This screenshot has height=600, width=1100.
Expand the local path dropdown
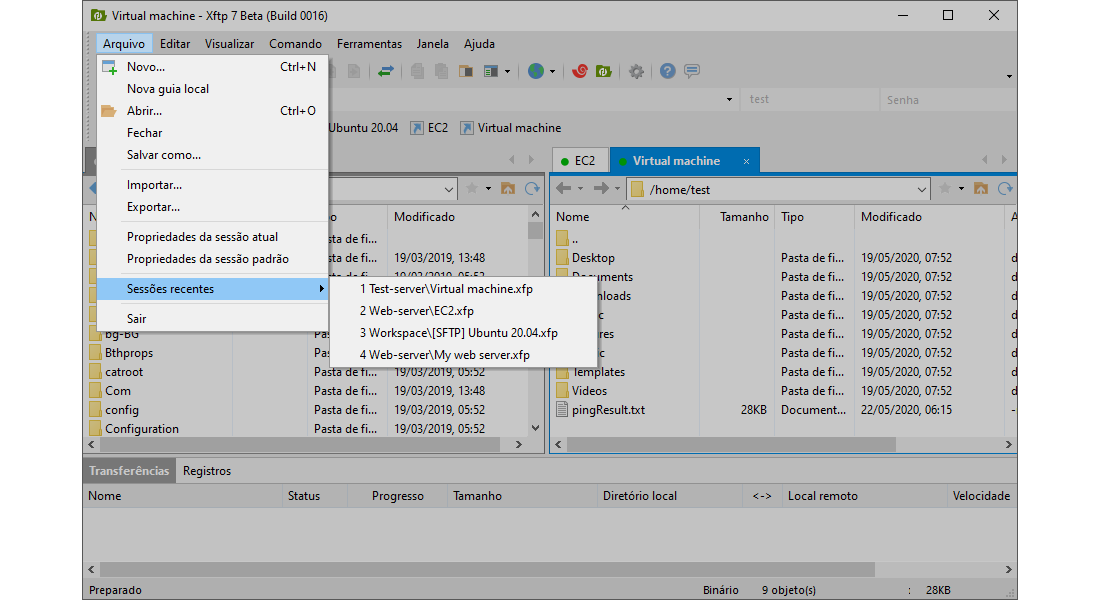point(449,189)
